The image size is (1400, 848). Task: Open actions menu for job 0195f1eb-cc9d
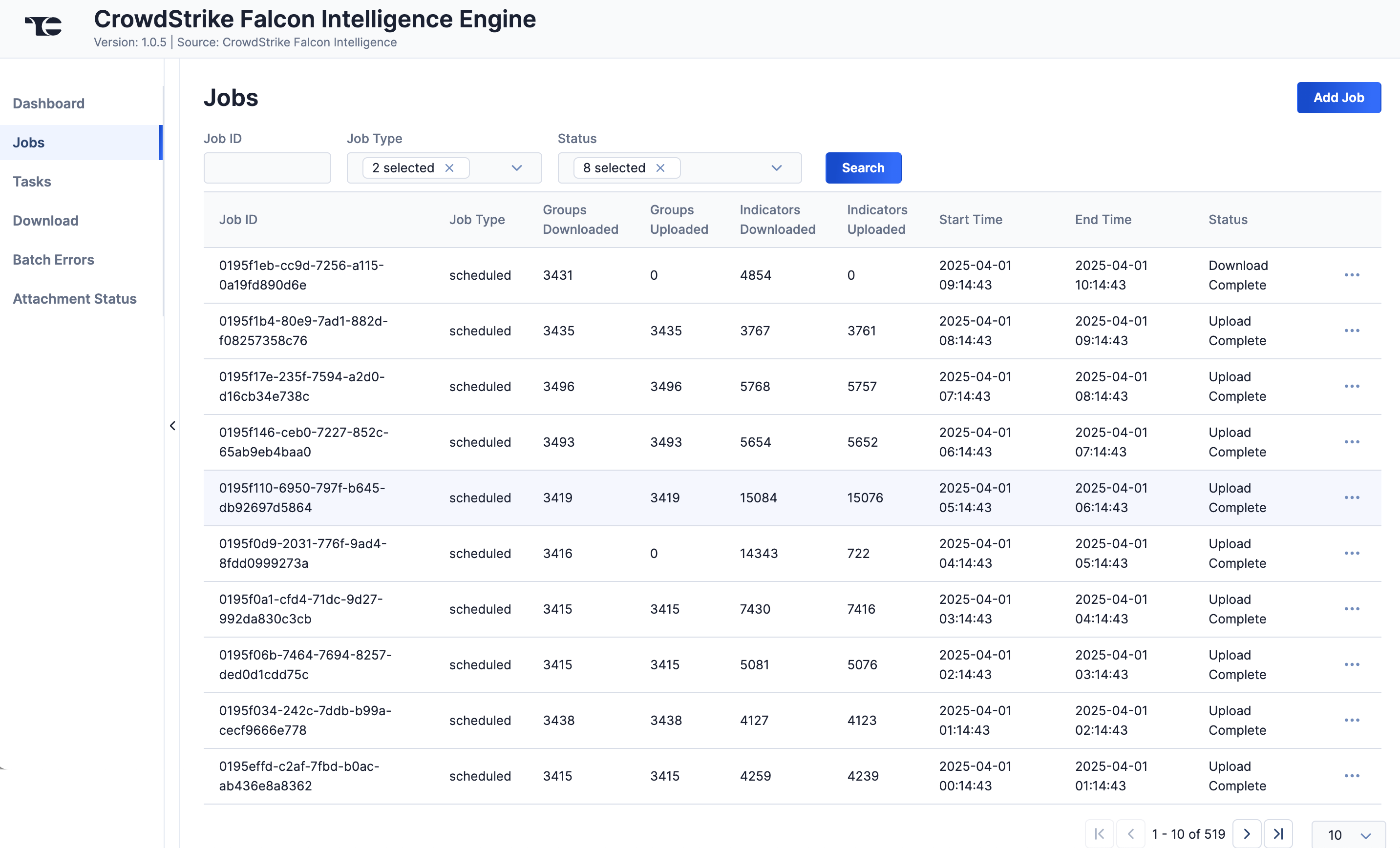click(1352, 275)
